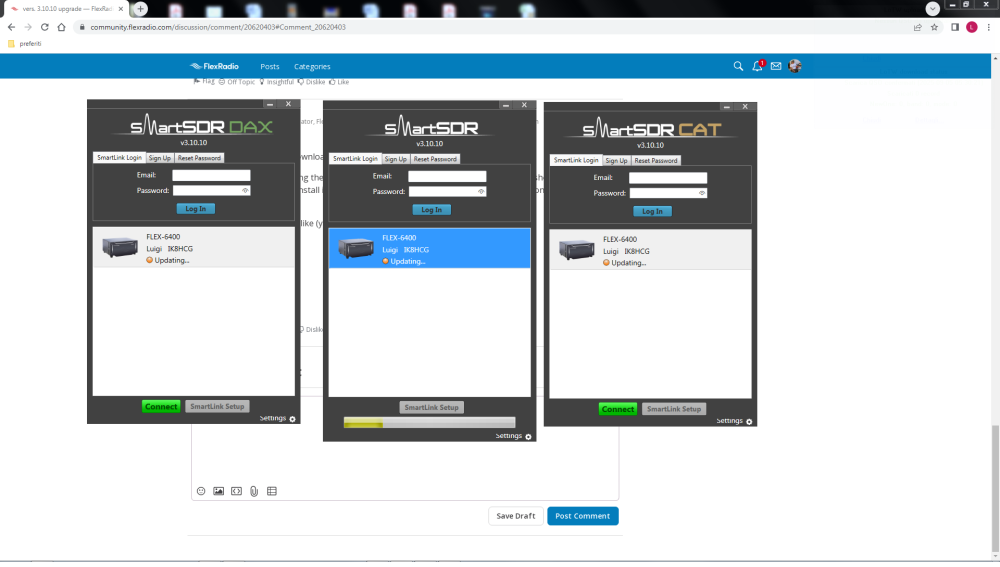
Task: Click Off Topic reaction on comment
Action: point(237,82)
